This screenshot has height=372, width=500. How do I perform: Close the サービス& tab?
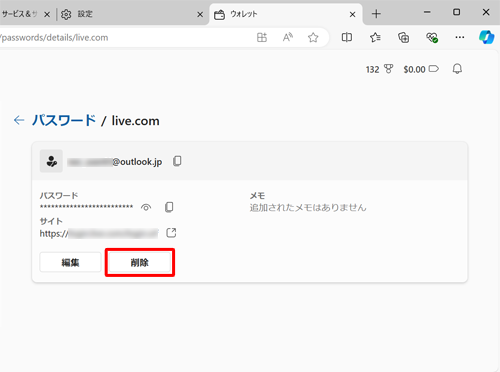pos(47,14)
